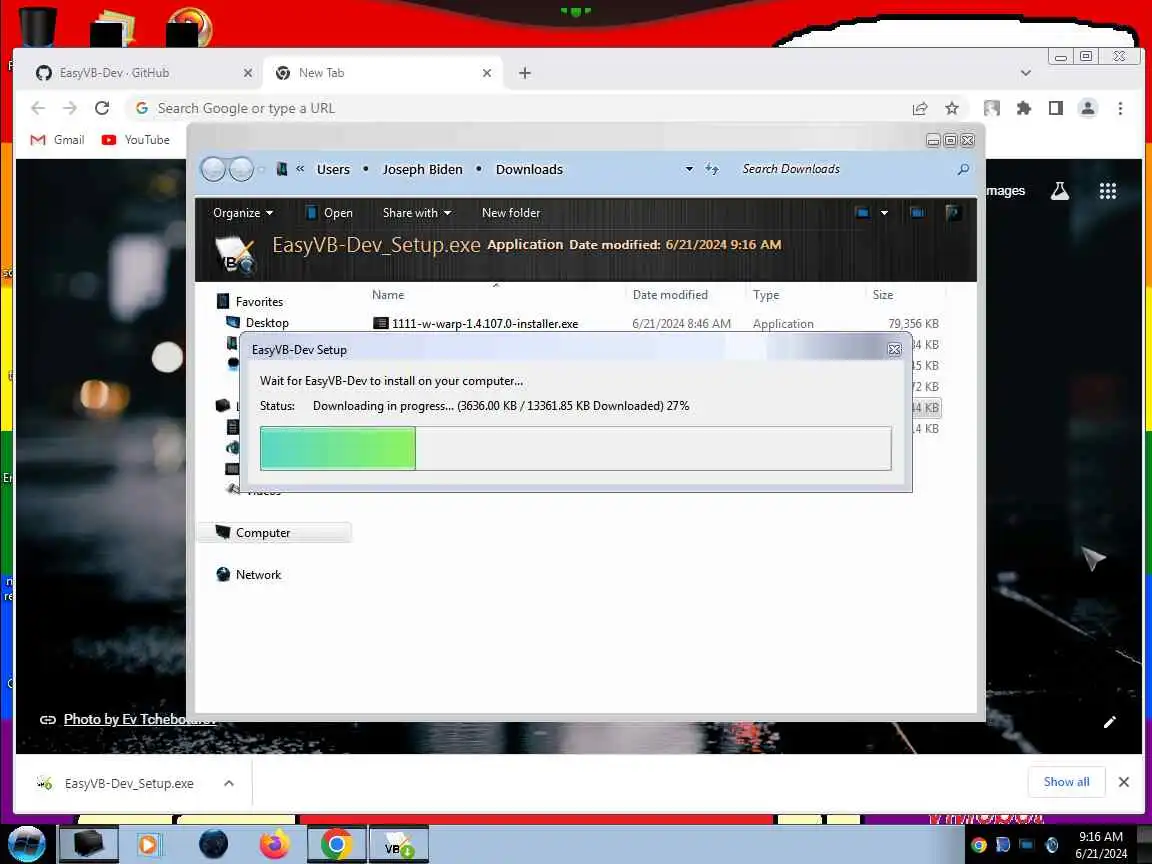Expand the Share with dropdown

417,213
